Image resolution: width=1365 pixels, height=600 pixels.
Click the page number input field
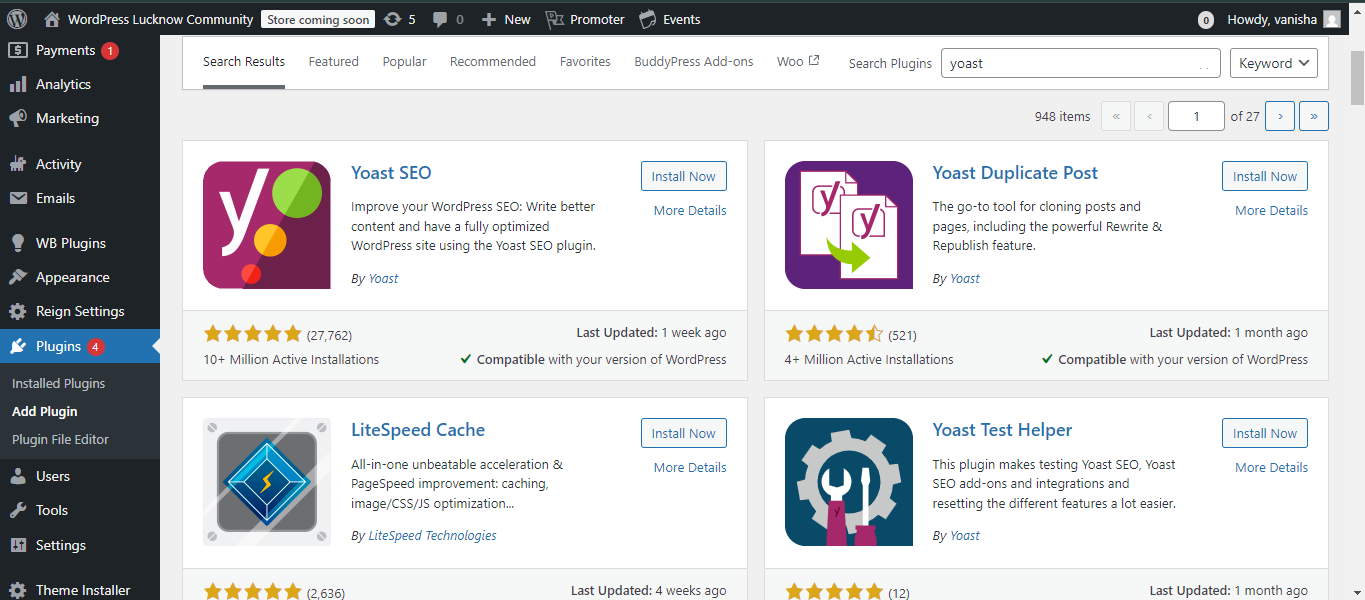pyautogui.click(x=1196, y=115)
